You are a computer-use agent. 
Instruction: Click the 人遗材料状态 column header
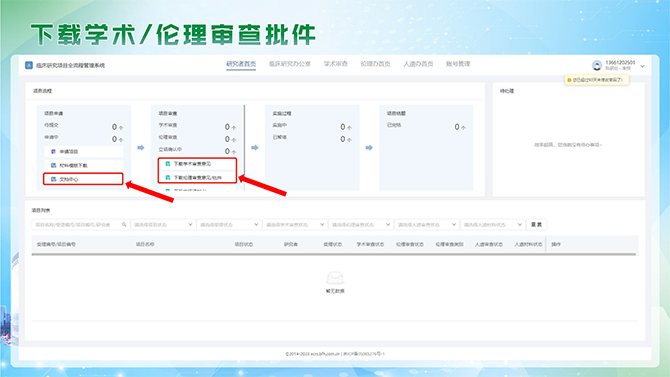coord(528,244)
